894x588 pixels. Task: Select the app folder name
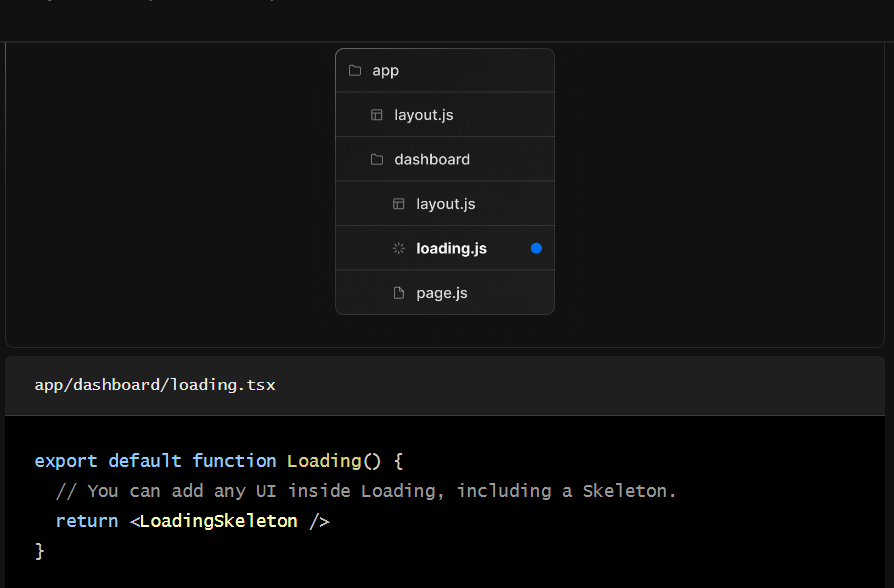point(385,71)
